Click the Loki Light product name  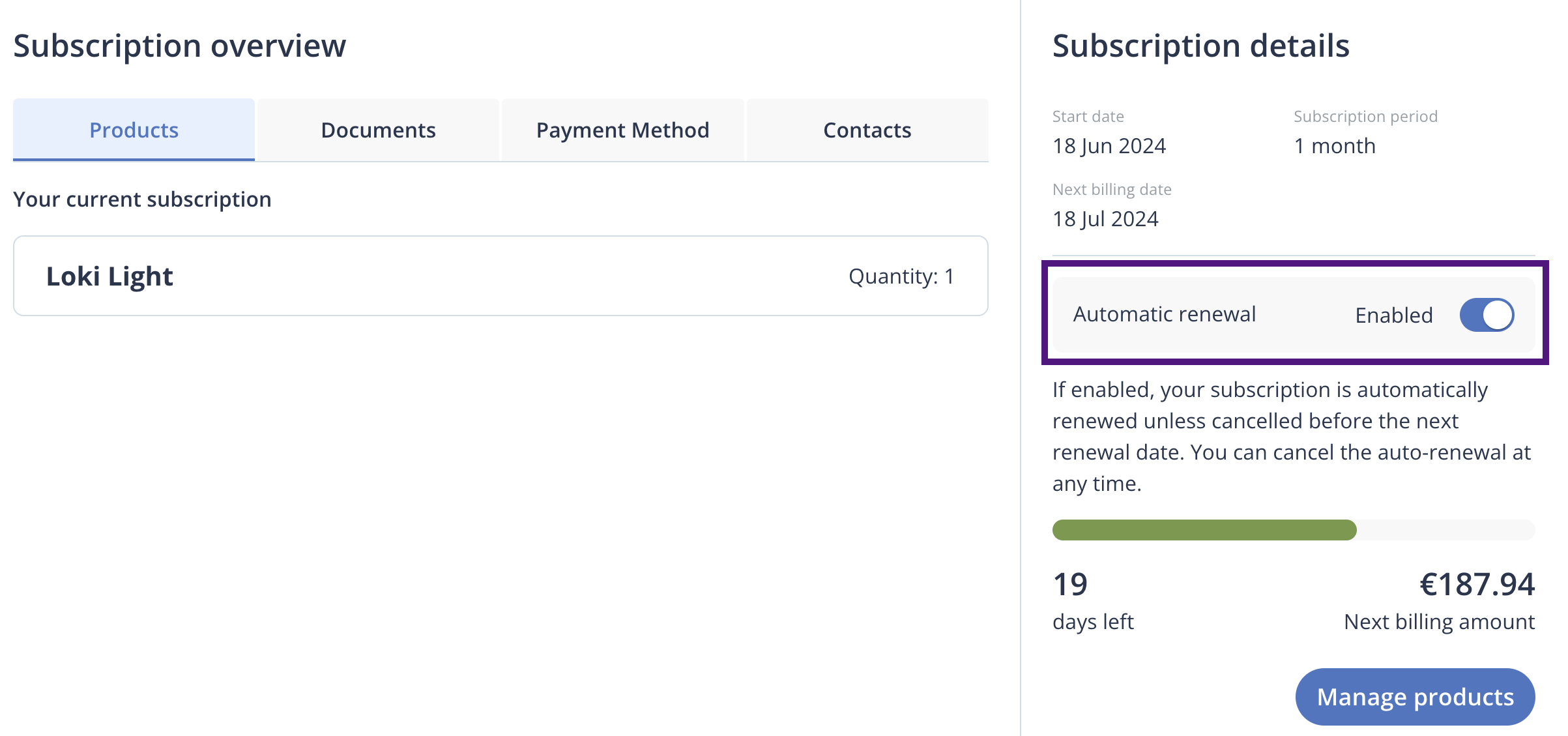point(109,276)
